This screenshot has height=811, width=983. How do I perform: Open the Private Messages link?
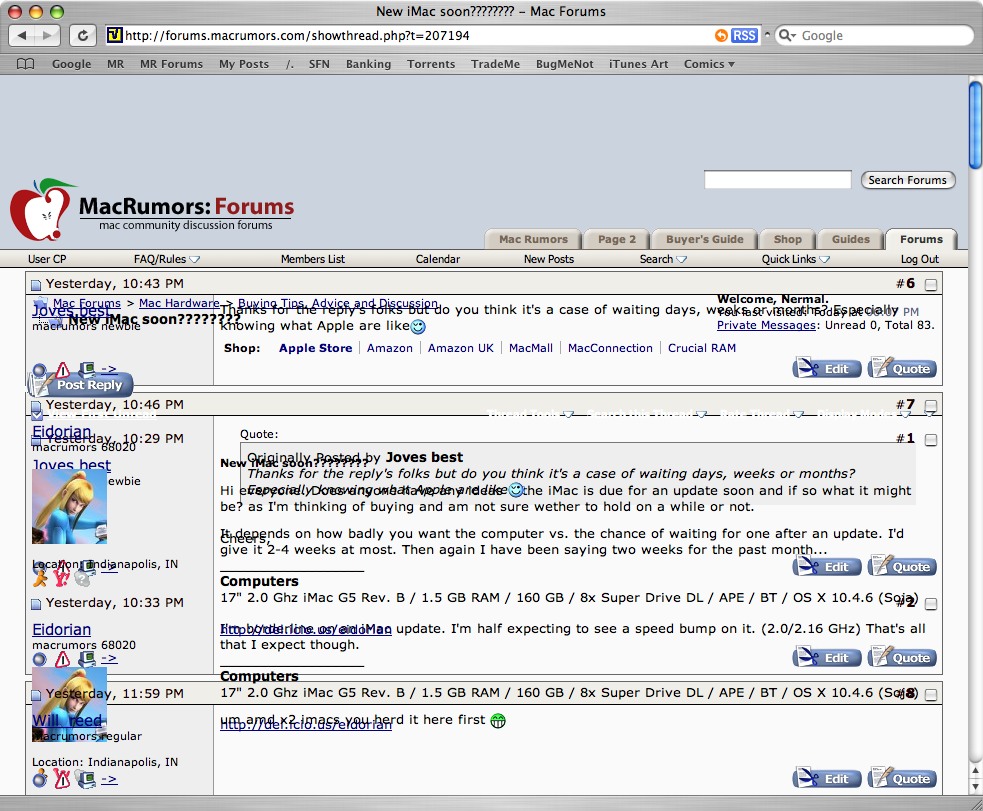coord(766,325)
